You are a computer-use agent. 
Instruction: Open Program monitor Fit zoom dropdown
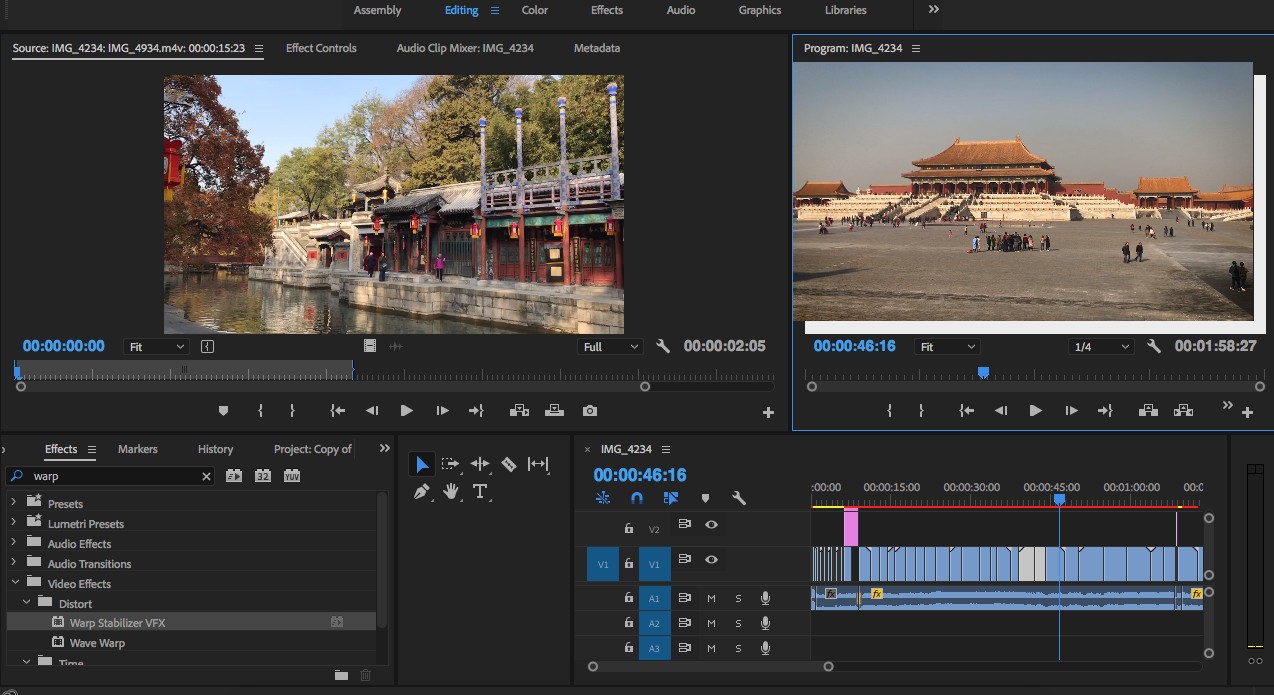point(946,347)
